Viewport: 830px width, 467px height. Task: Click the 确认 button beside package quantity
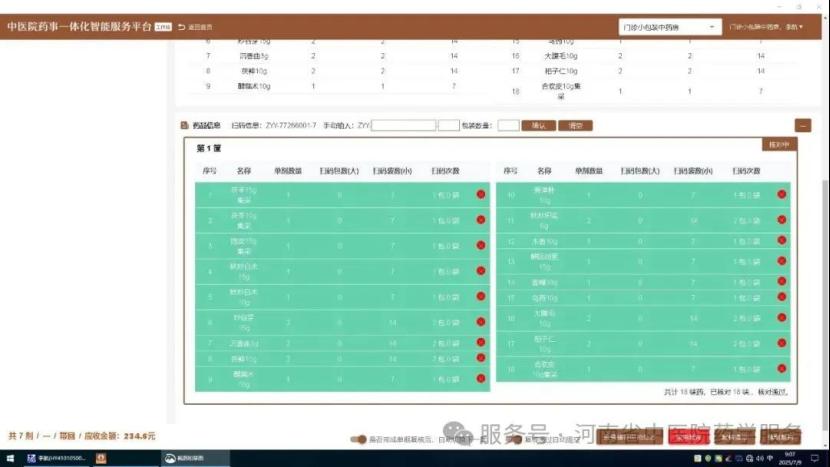click(x=538, y=125)
